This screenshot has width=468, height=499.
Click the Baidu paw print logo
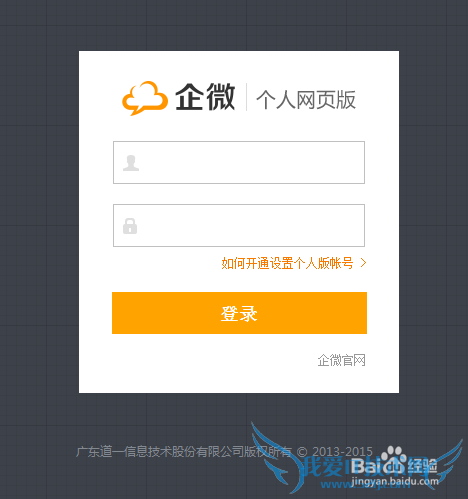pyautogui.click(x=394, y=456)
